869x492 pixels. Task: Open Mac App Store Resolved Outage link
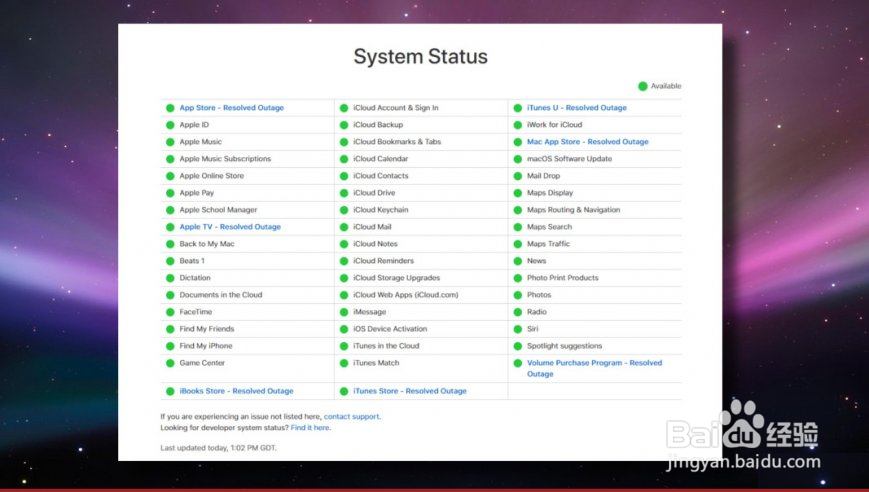587,142
